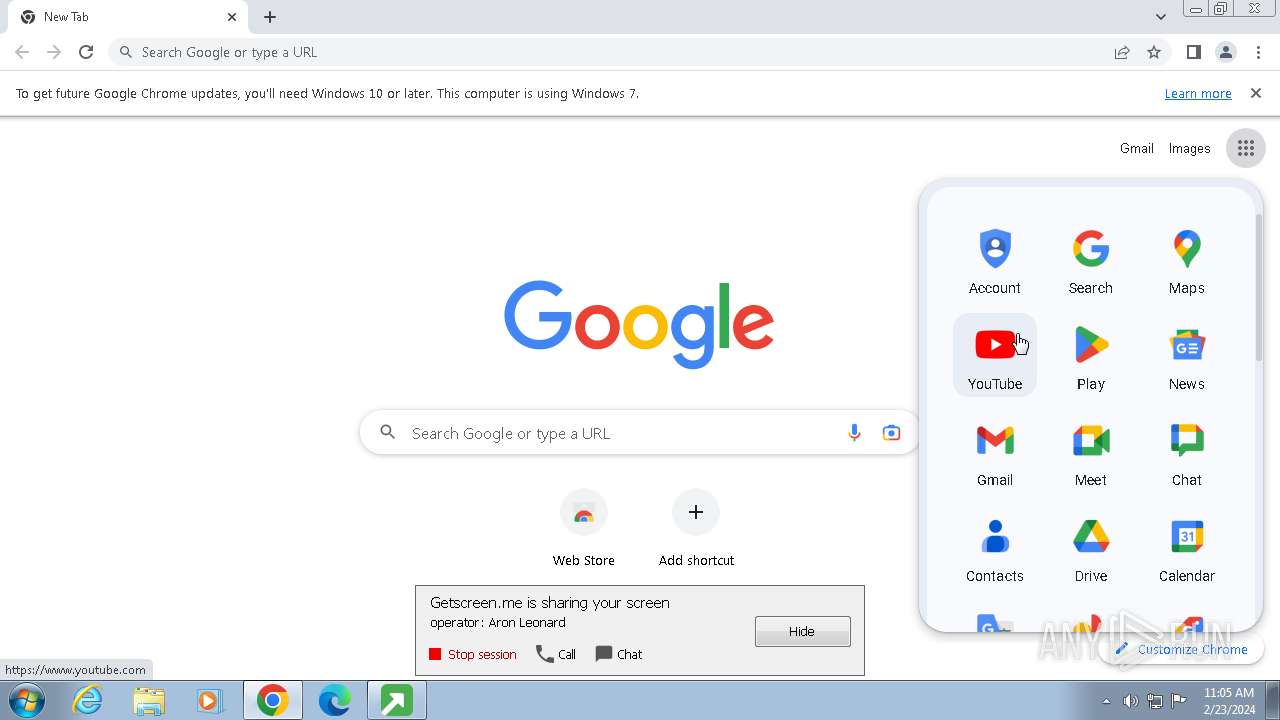Open a new tab with plus button
The width and height of the screenshot is (1280, 720).
[x=270, y=17]
